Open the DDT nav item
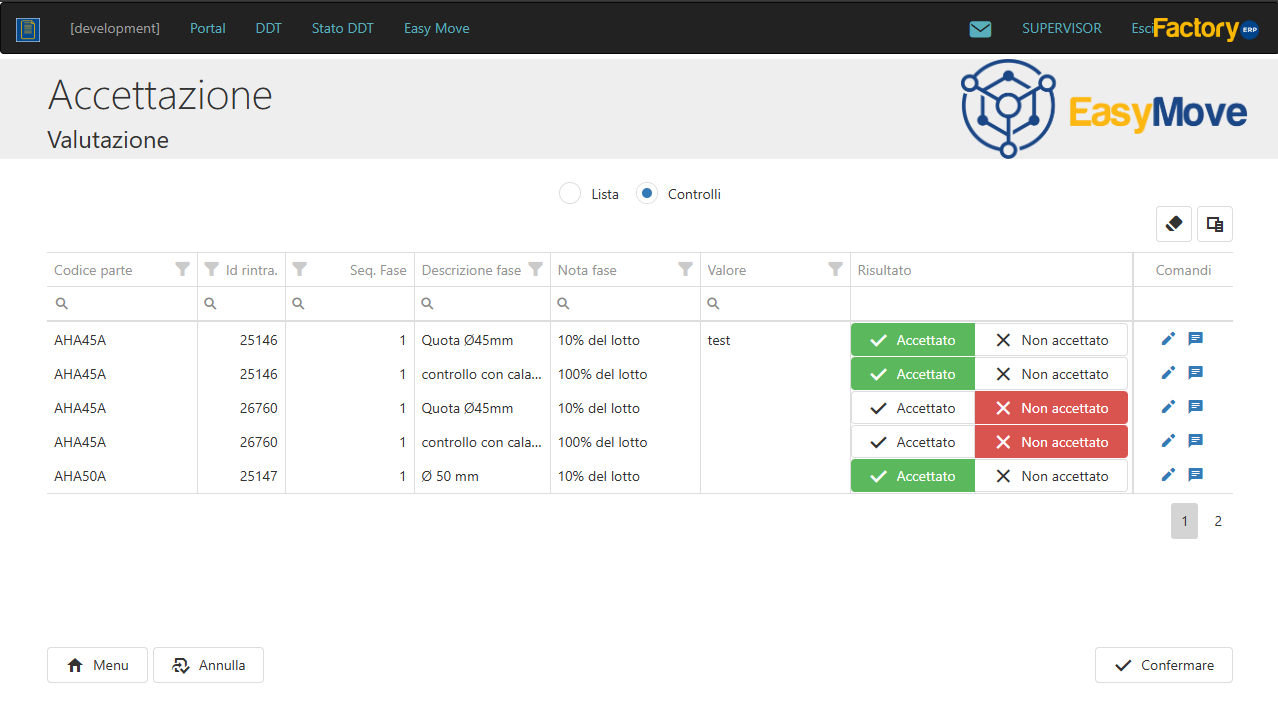1278x722 pixels. coord(269,28)
